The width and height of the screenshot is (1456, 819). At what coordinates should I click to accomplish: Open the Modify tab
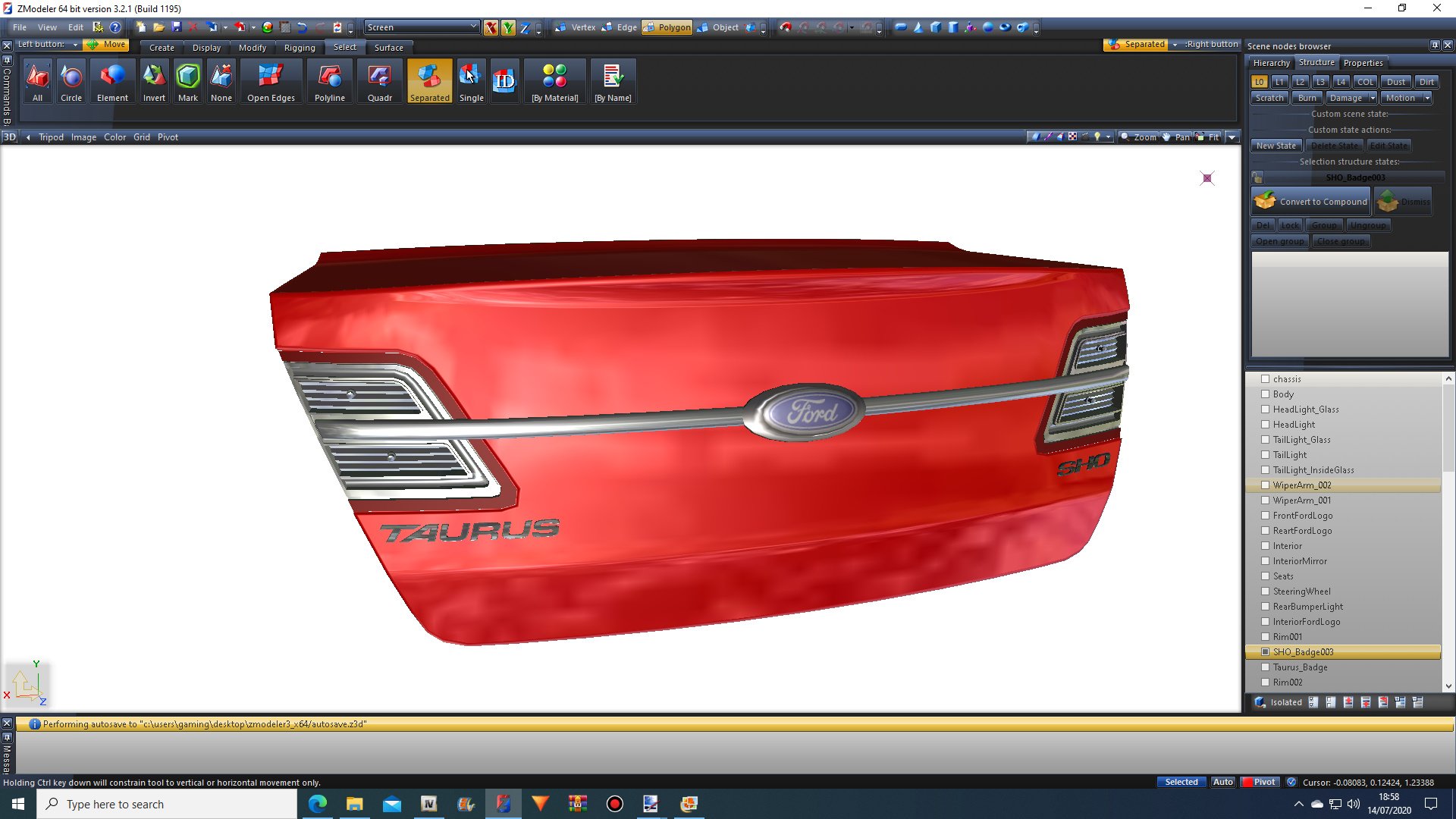click(252, 48)
